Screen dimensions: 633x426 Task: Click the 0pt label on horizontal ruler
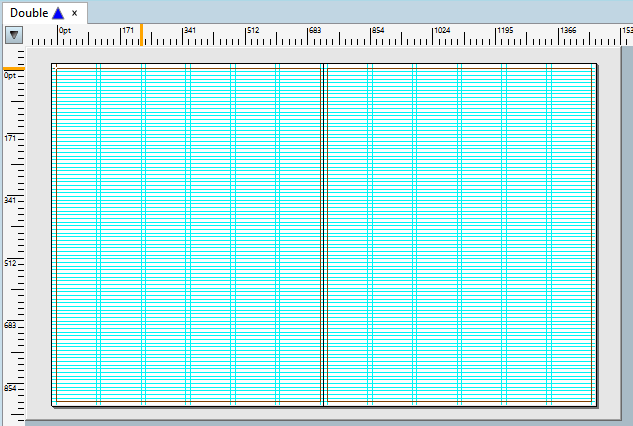65,30
